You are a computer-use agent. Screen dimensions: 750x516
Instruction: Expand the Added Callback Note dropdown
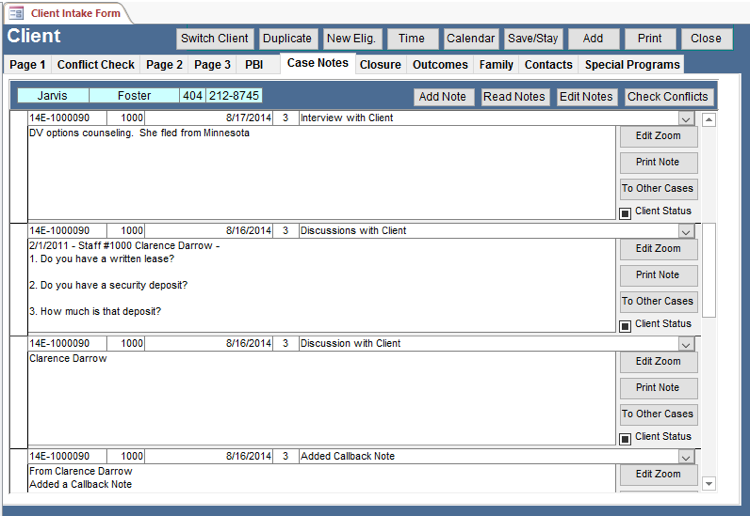(686, 457)
